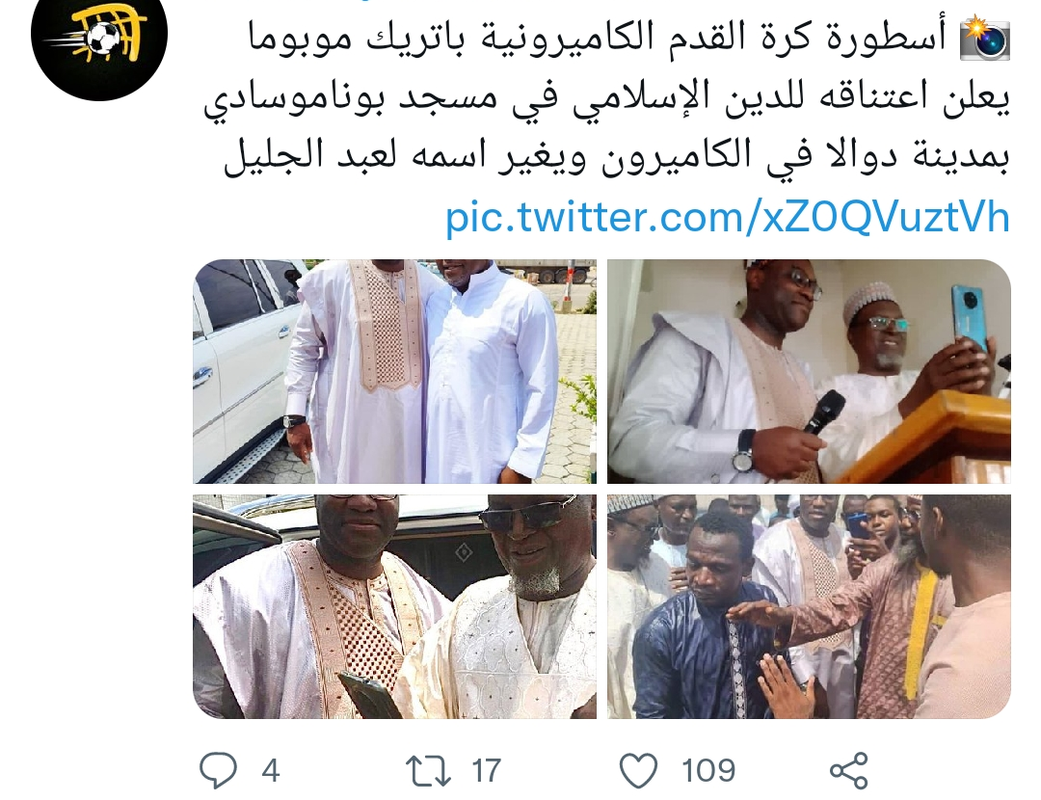View bottom-right crowd photo

(x=809, y=606)
